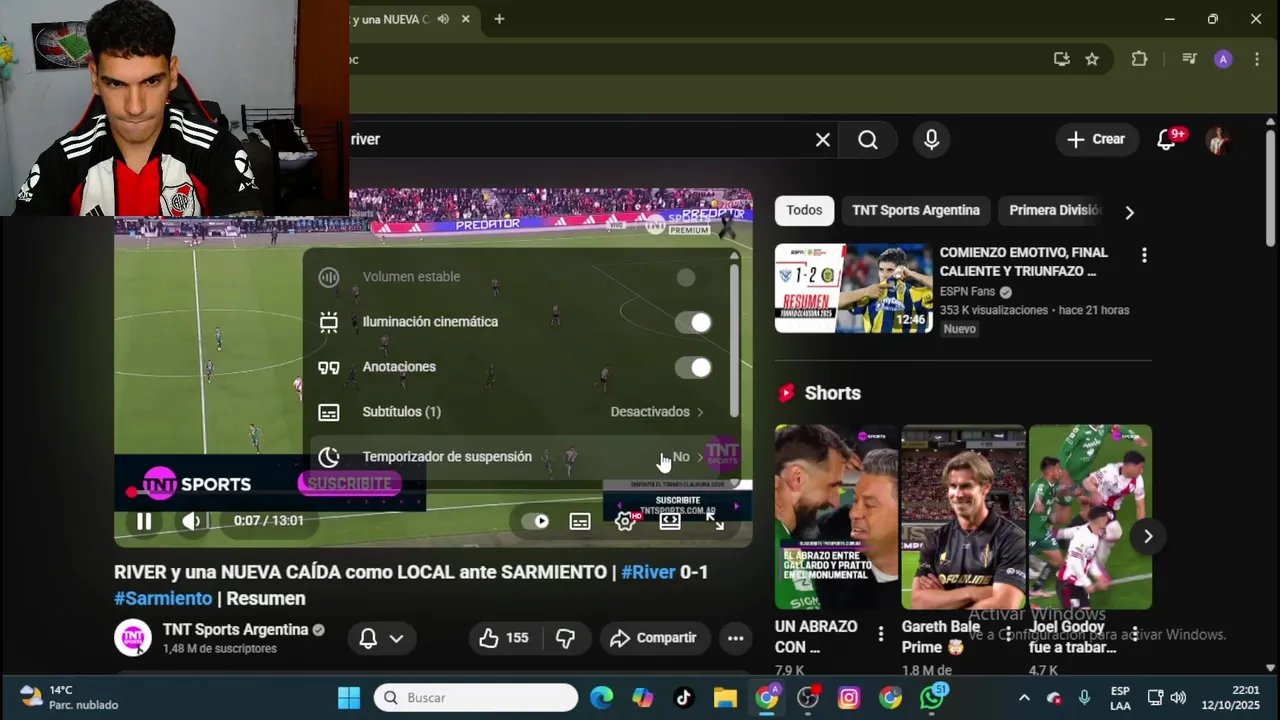This screenshot has width=1280, height=720.
Task: Click the player settings gear icon
Action: point(625,521)
